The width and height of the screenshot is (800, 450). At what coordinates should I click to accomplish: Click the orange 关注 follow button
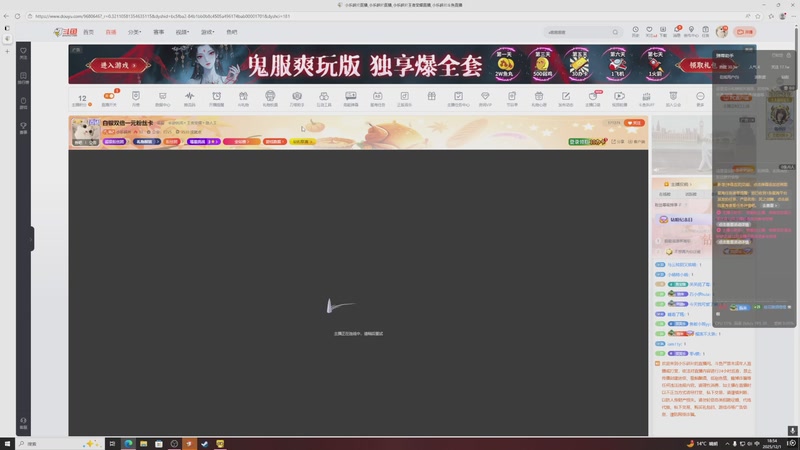(635, 123)
